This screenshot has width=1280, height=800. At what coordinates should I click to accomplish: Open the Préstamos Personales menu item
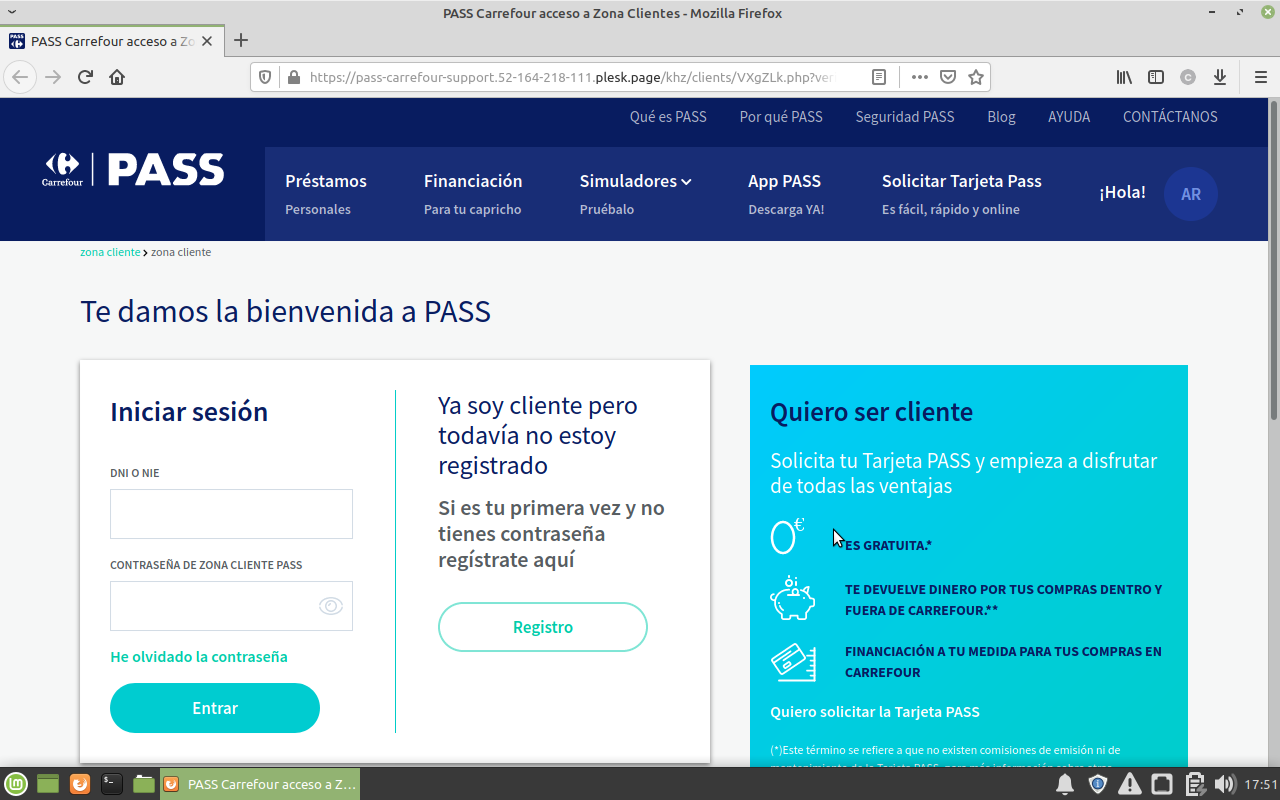[326, 194]
